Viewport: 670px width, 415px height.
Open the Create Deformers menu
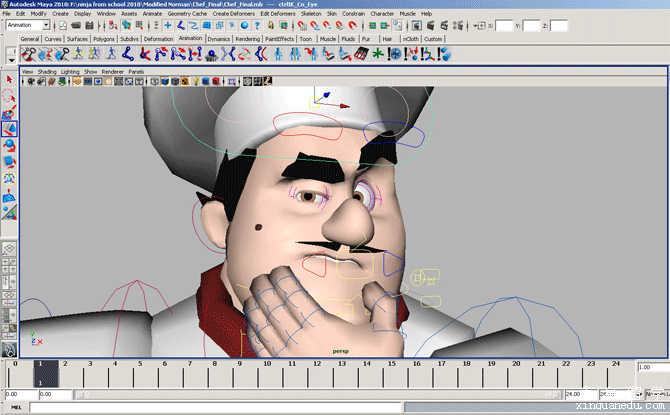pos(233,14)
